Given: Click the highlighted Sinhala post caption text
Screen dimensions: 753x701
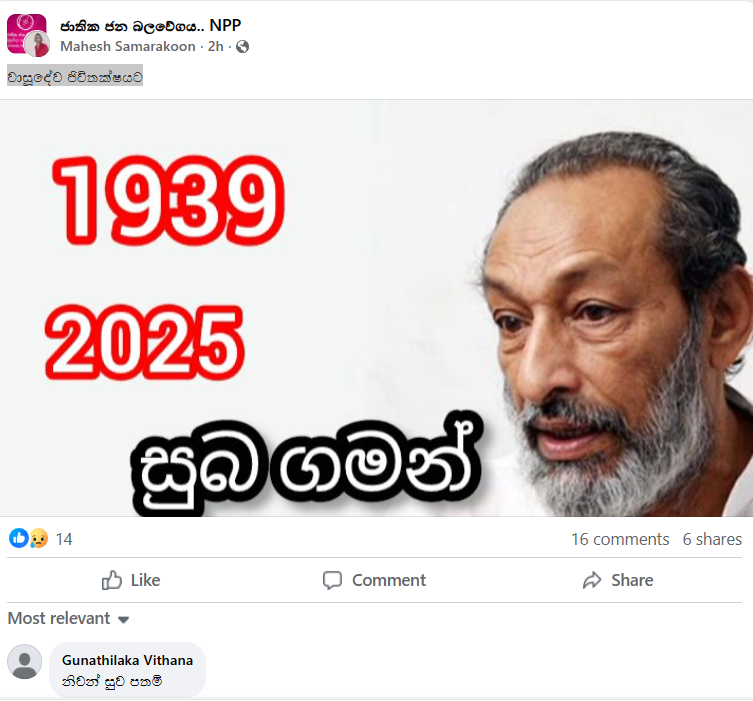Looking at the screenshot, I should (75, 77).
